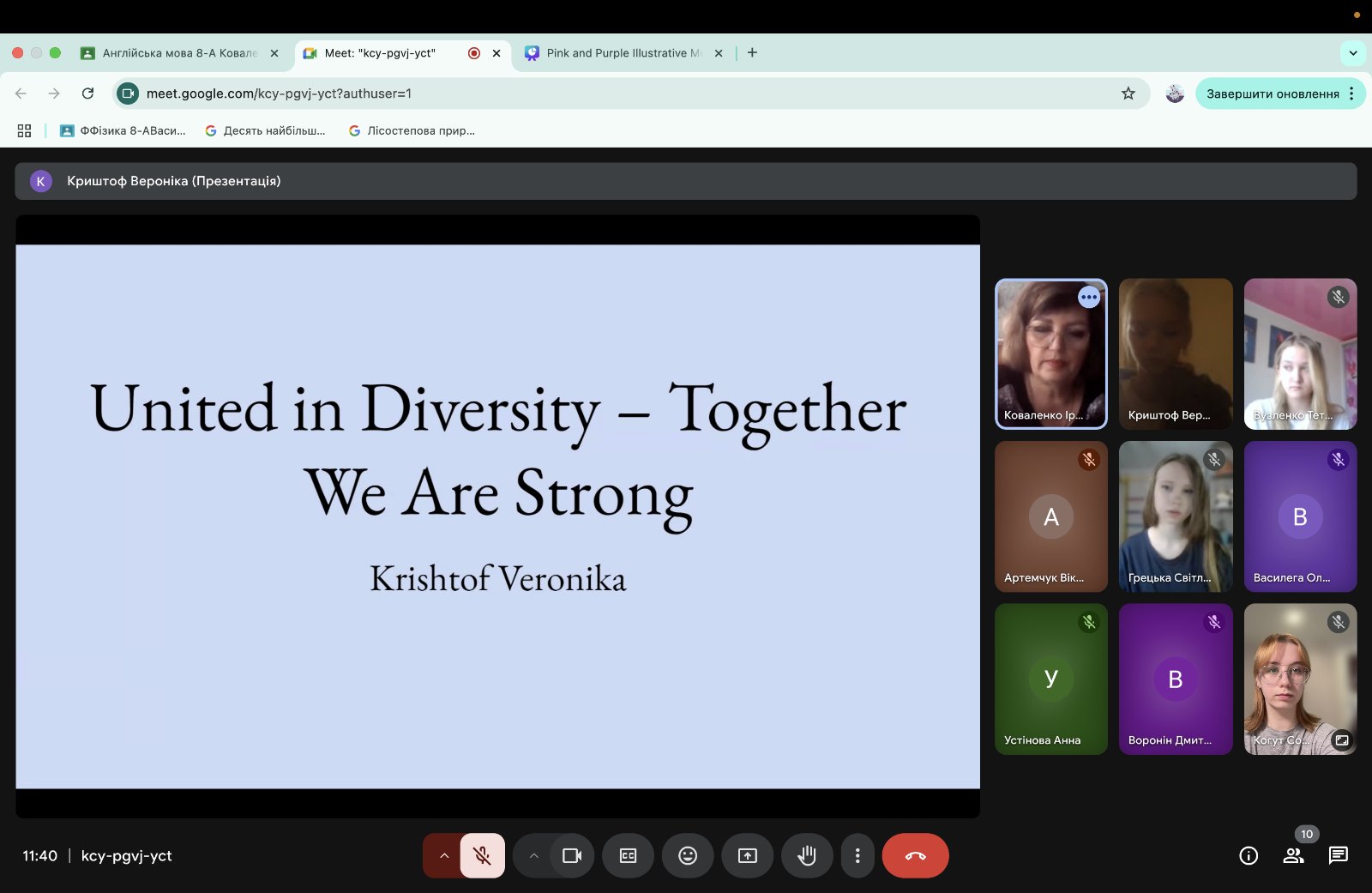Viewport: 1372px width, 893px height.
Task: Leave the call with red hang-up button
Action: (915, 855)
